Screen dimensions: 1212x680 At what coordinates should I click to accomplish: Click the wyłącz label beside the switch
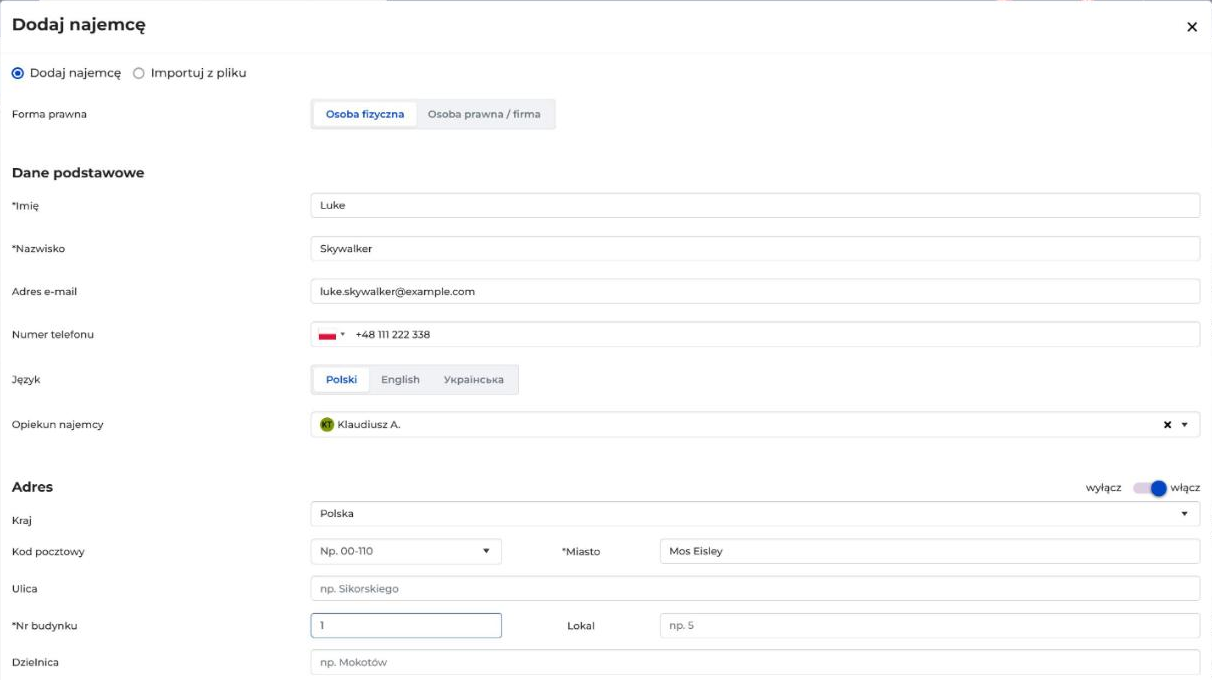click(x=1103, y=488)
